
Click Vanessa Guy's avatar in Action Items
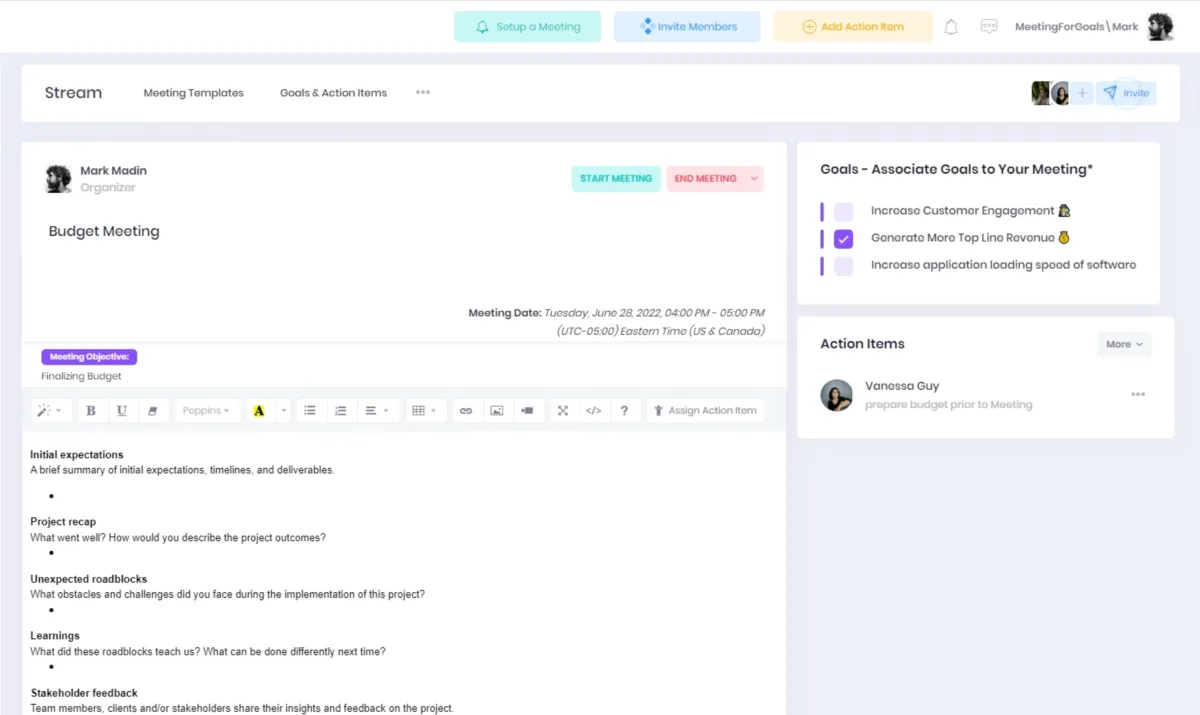(x=837, y=395)
